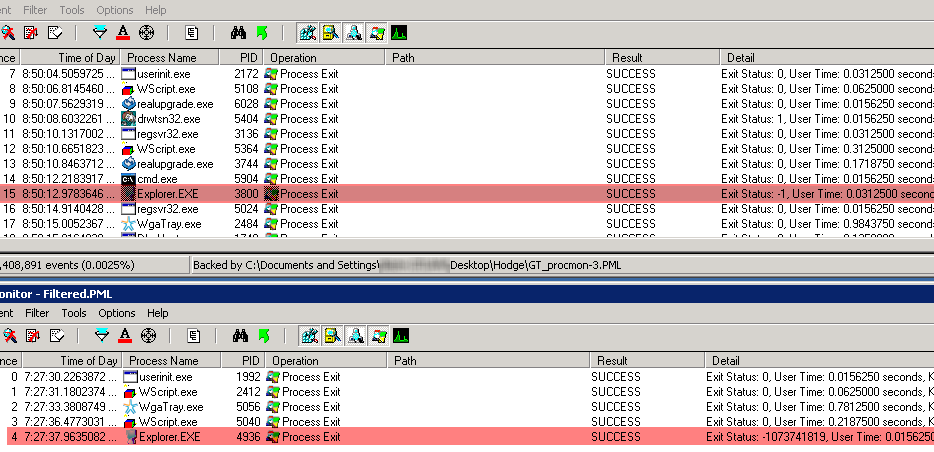Click Autoscroll icon in upper window toolbar

click(31, 33)
